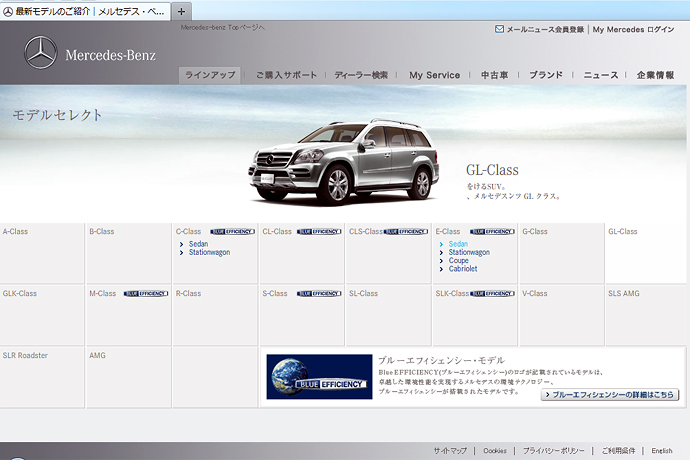Open the 中古車 menu
Image resolution: width=690 pixels, height=460 pixels.
coord(494,75)
